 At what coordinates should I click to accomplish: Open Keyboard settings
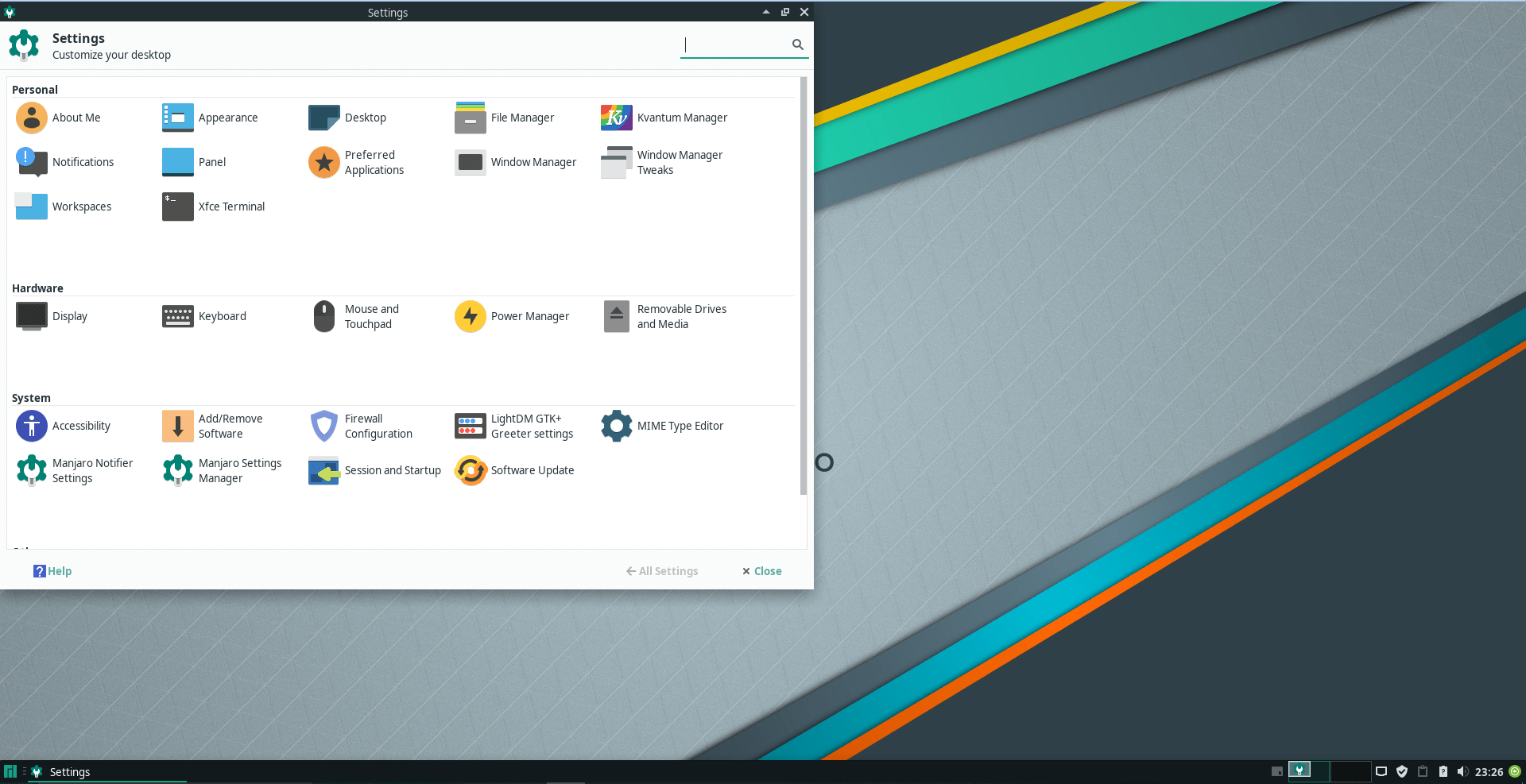click(x=204, y=316)
